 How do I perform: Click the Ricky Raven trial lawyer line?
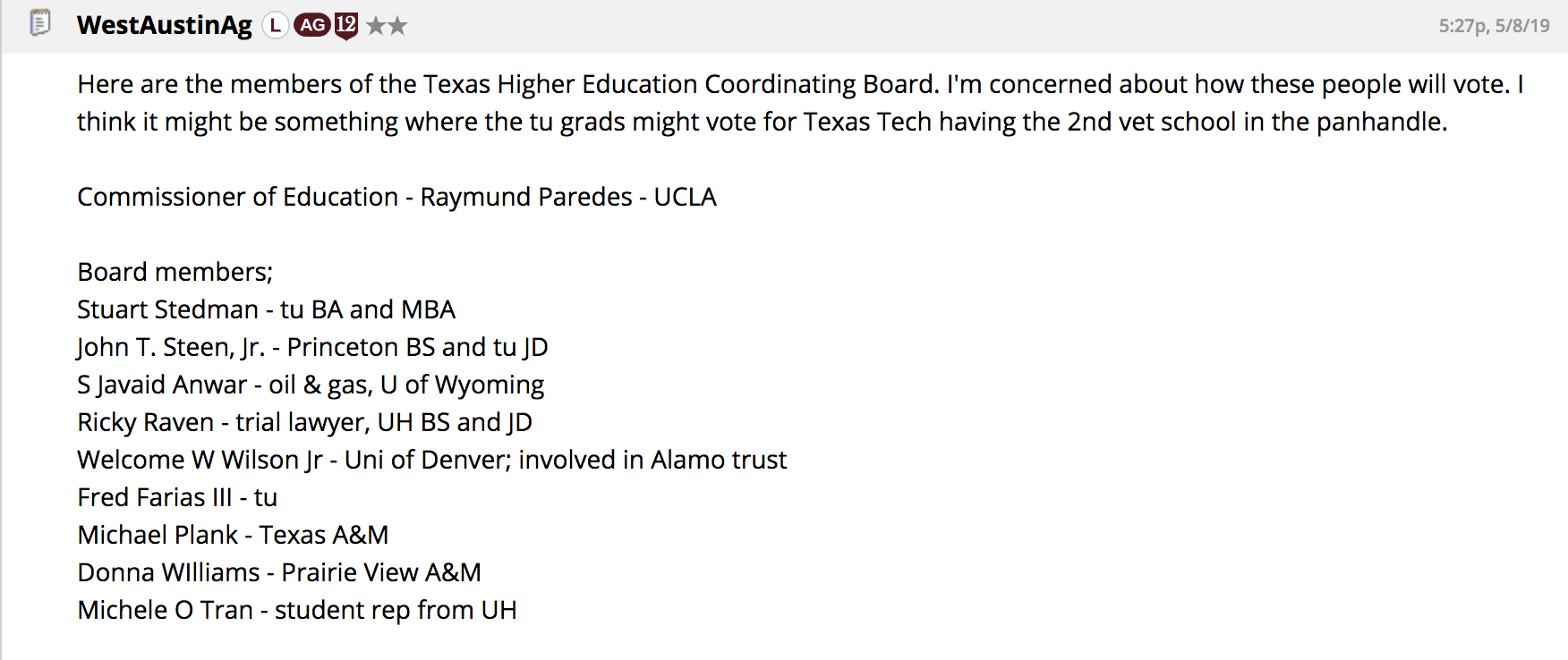coord(304,422)
